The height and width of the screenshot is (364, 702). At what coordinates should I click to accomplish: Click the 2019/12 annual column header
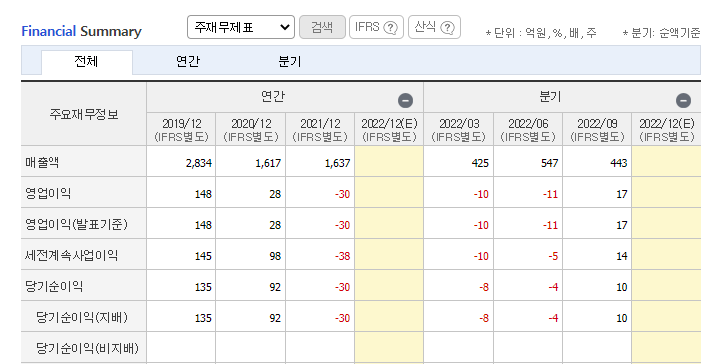(x=181, y=130)
